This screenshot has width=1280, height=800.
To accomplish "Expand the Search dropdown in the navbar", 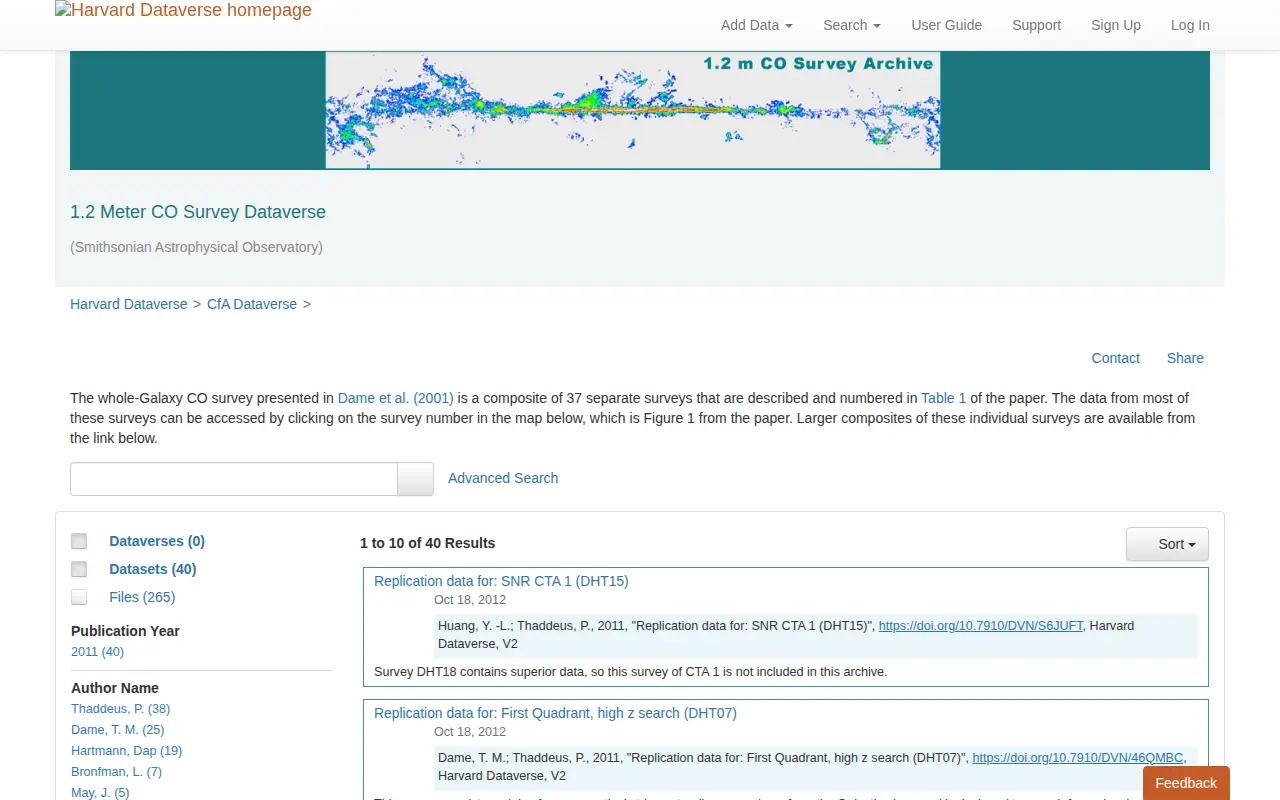I will [x=852, y=25].
